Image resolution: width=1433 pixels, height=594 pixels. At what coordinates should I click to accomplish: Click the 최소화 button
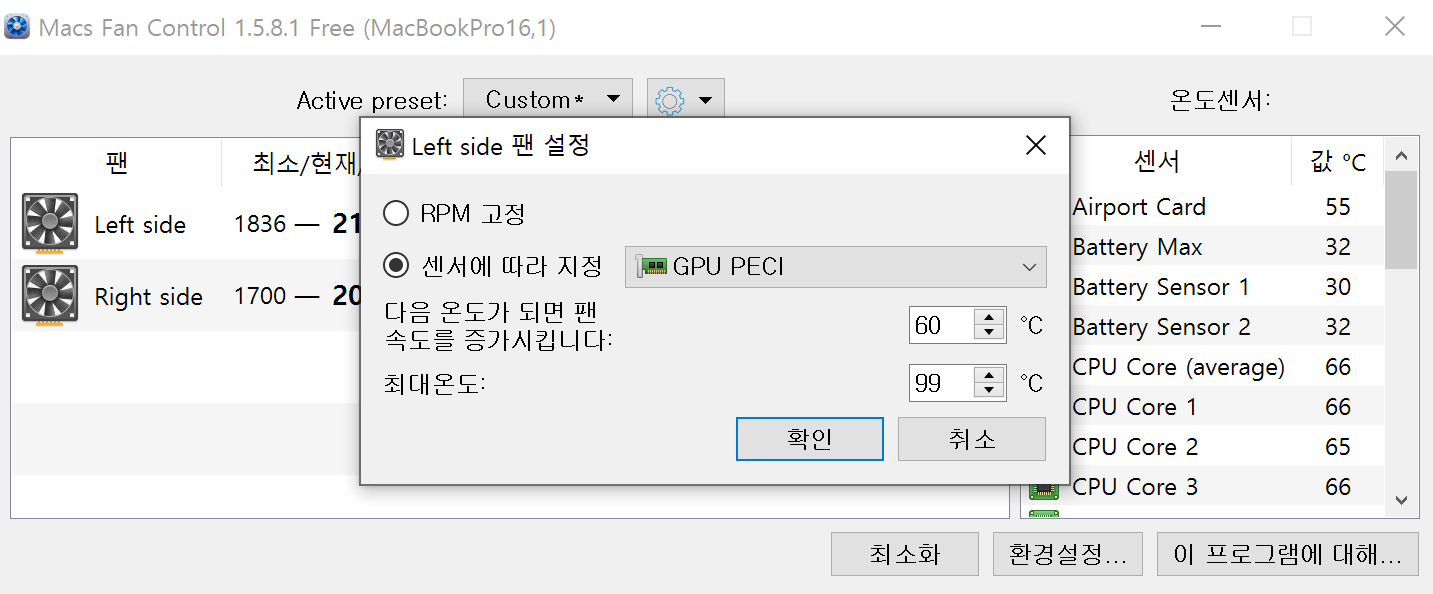[905, 554]
